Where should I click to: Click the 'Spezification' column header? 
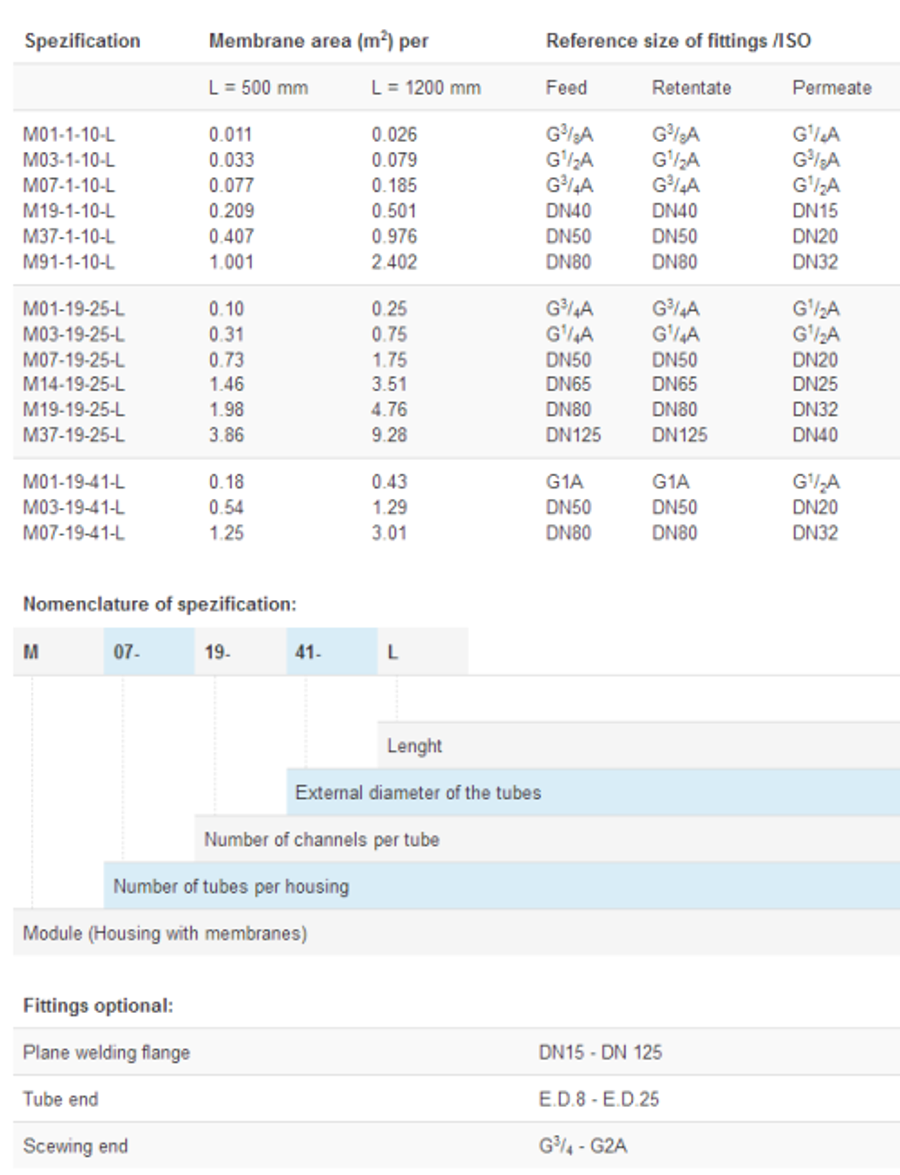point(82,42)
